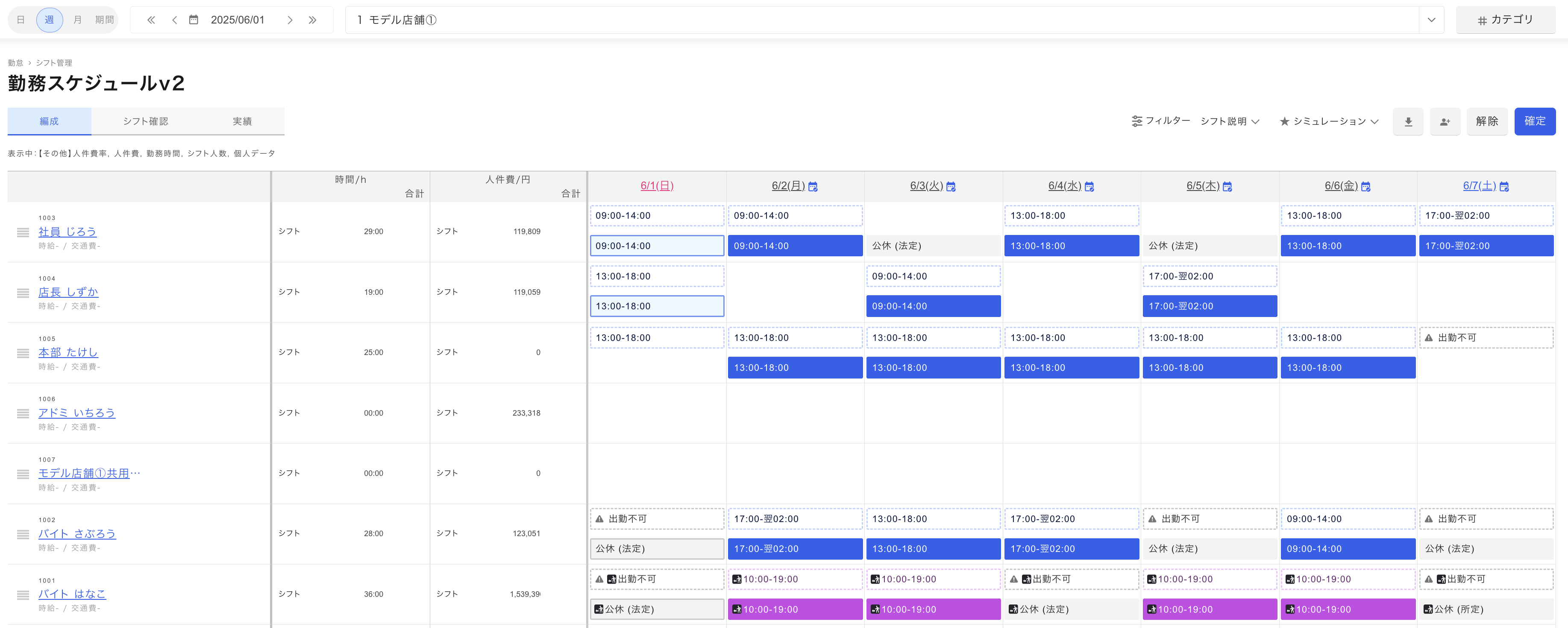Open employee link バイト さぶろう
Viewport: 1568px width, 628px height.
[77, 534]
